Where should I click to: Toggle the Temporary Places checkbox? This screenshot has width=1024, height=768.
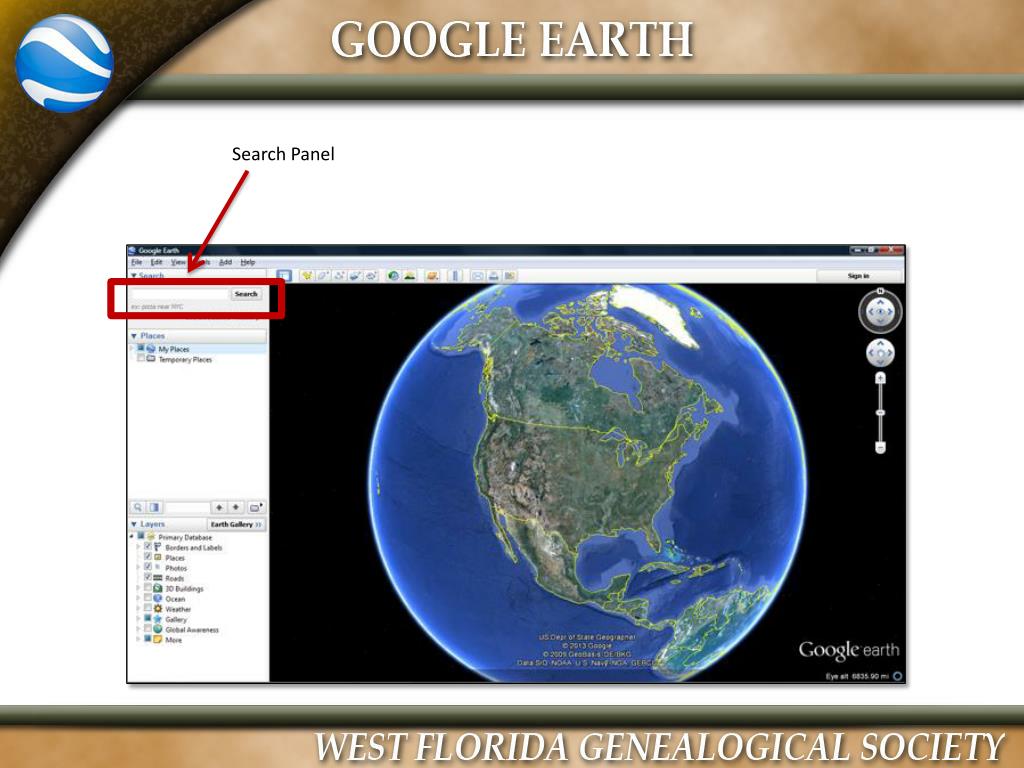pyautogui.click(x=140, y=359)
